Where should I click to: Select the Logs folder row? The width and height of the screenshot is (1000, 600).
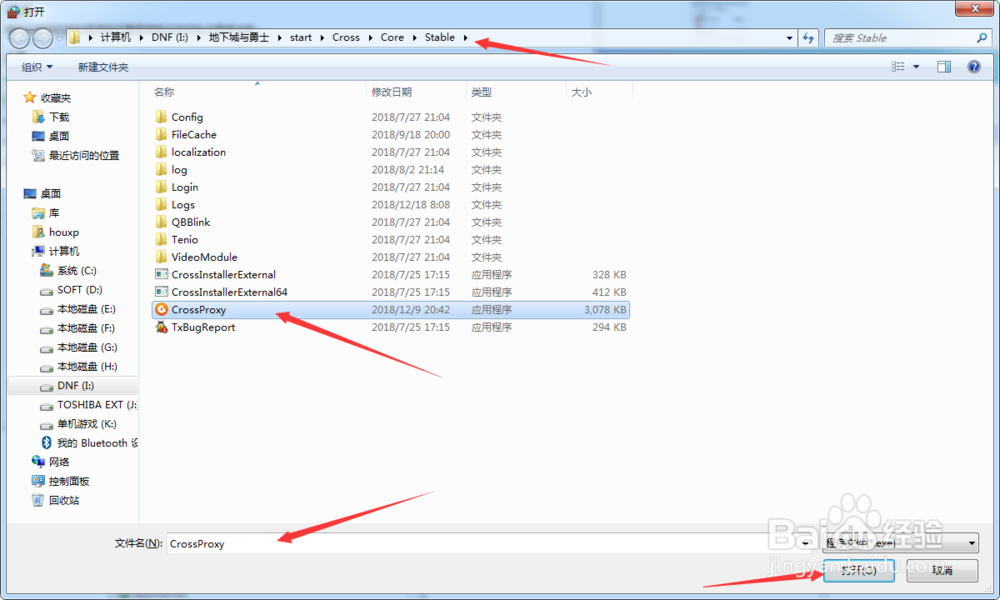click(390, 205)
